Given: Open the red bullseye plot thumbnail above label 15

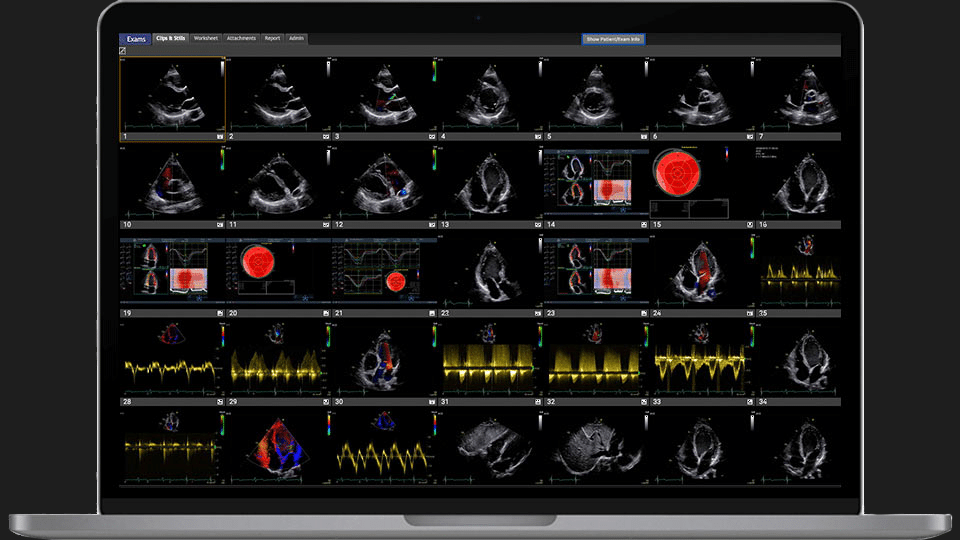Looking at the screenshot, I should tap(702, 183).
